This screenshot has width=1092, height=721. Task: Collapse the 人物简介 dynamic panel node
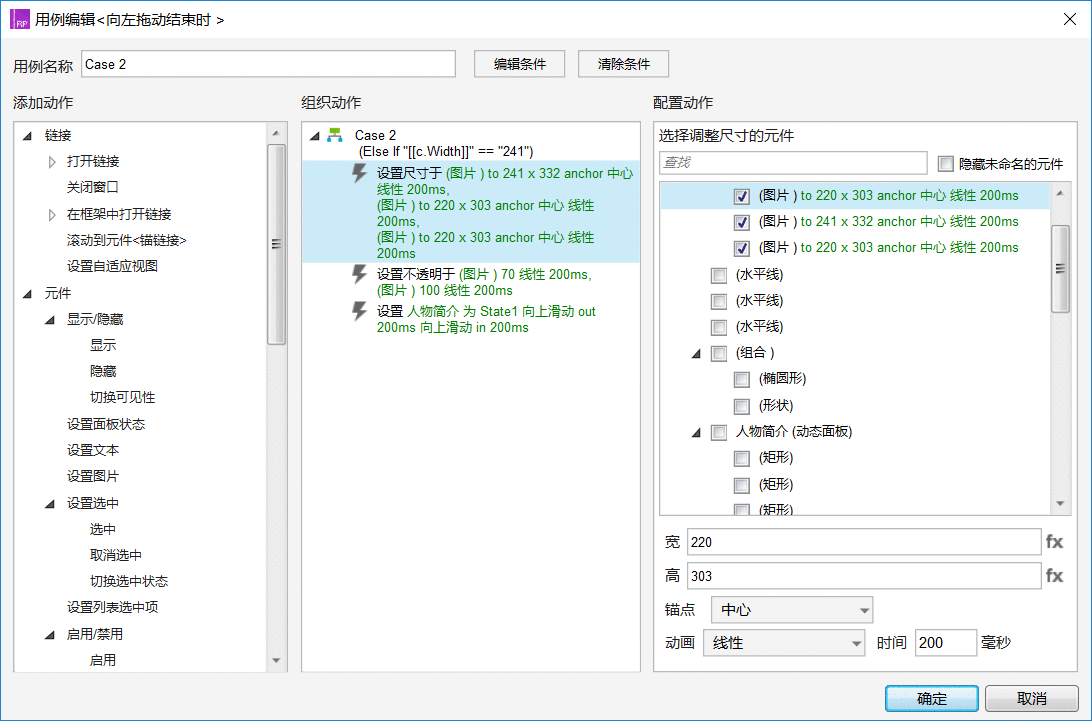coord(696,433)
